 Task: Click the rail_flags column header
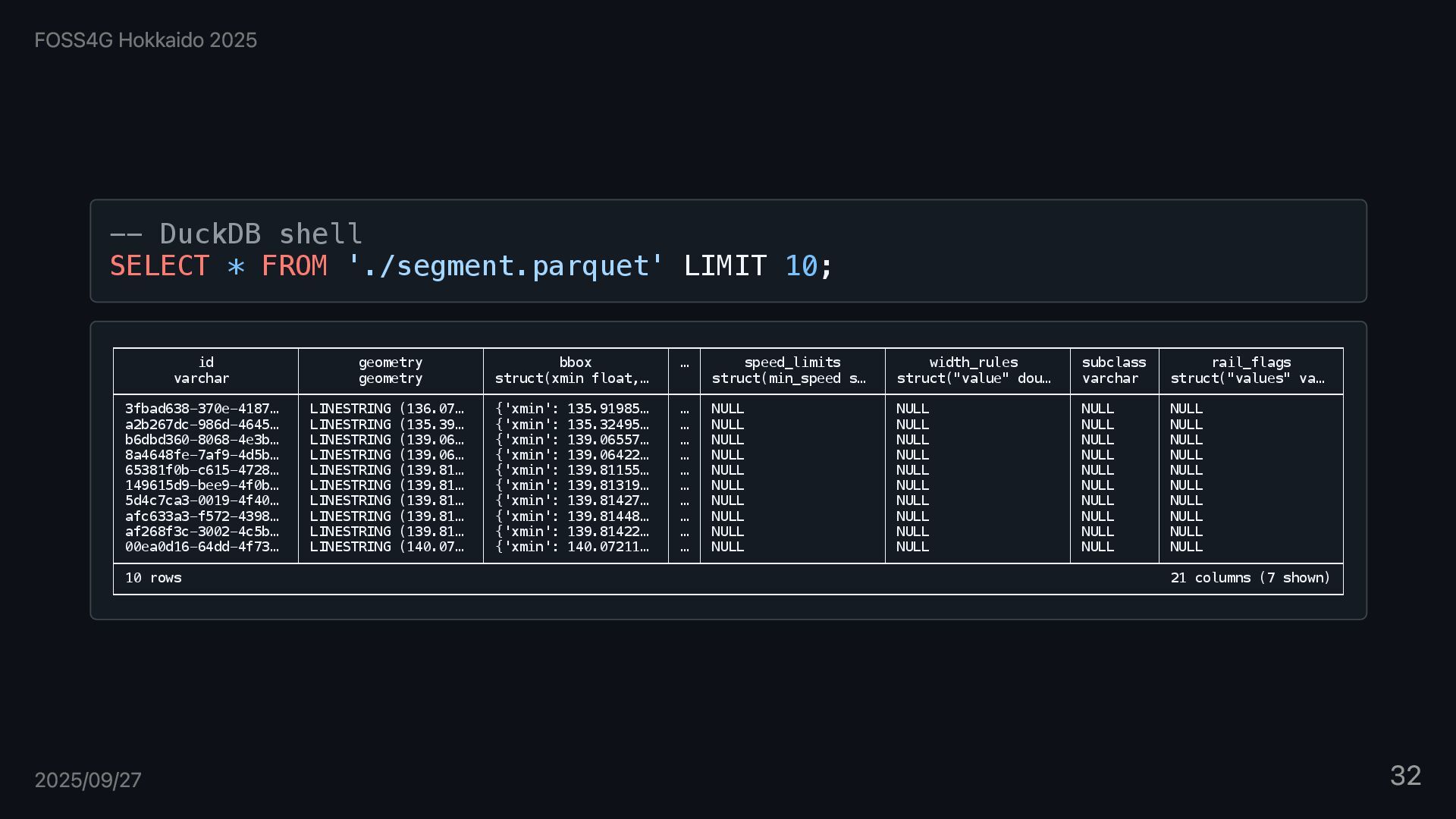[x=1250, y=362]
